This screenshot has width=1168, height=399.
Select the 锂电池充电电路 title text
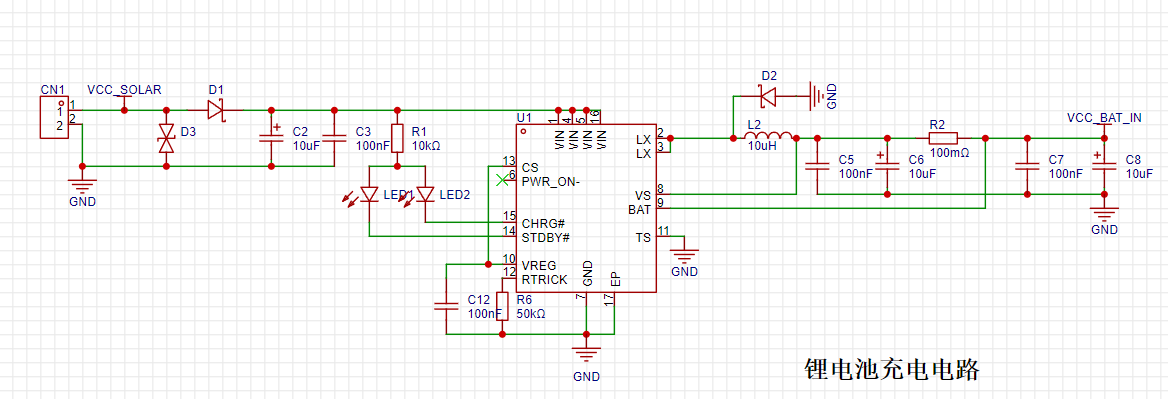(891, 369)
